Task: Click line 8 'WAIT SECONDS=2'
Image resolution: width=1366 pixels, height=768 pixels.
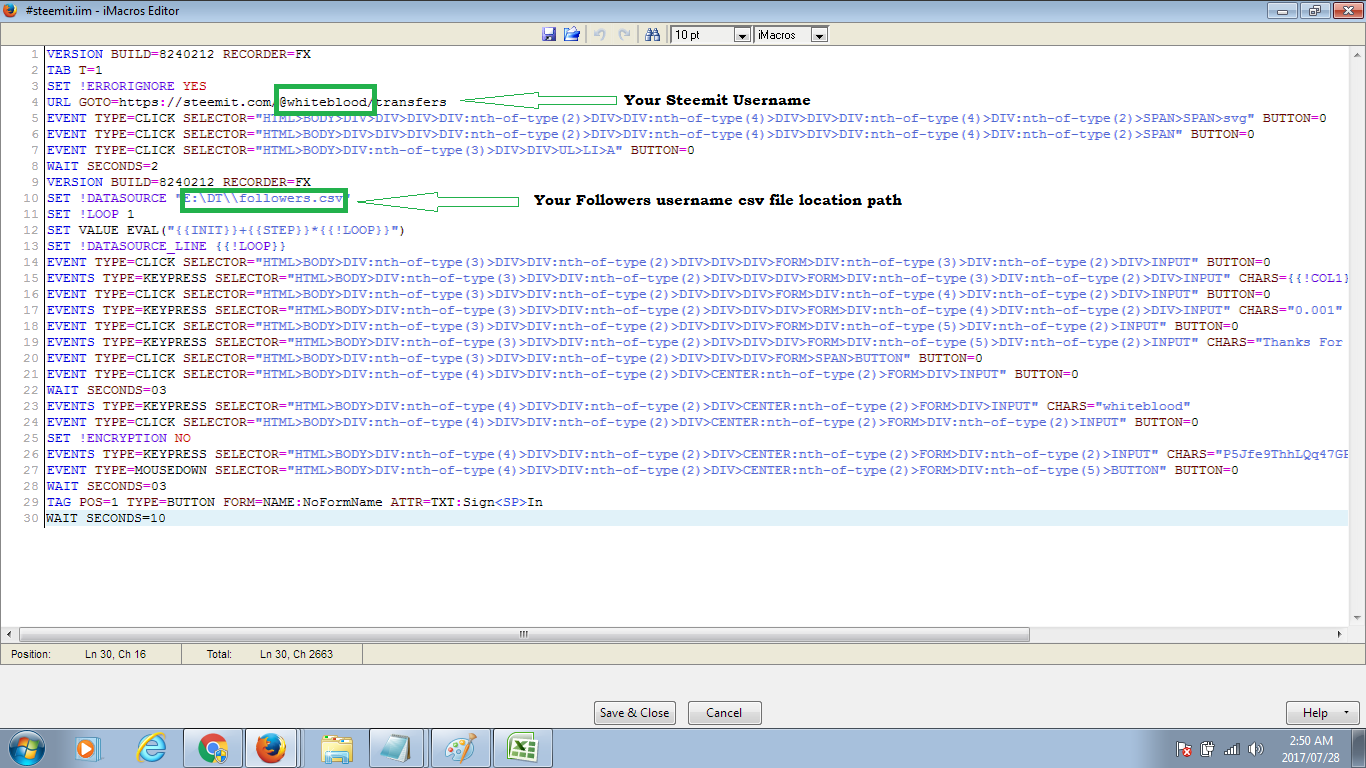Action: (x=102, y=166)
